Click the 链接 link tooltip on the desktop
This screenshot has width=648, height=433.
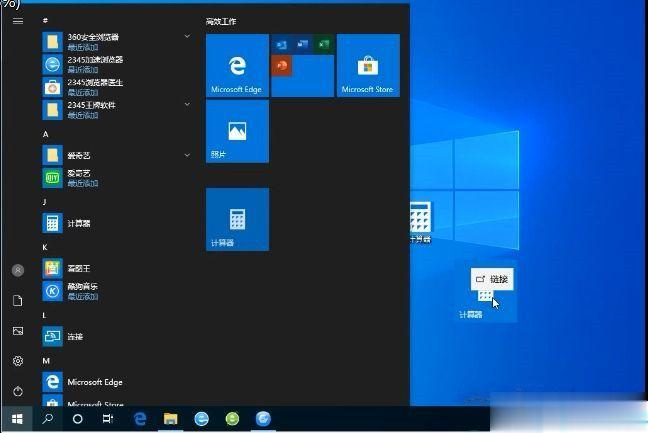[x=492, y=279]
